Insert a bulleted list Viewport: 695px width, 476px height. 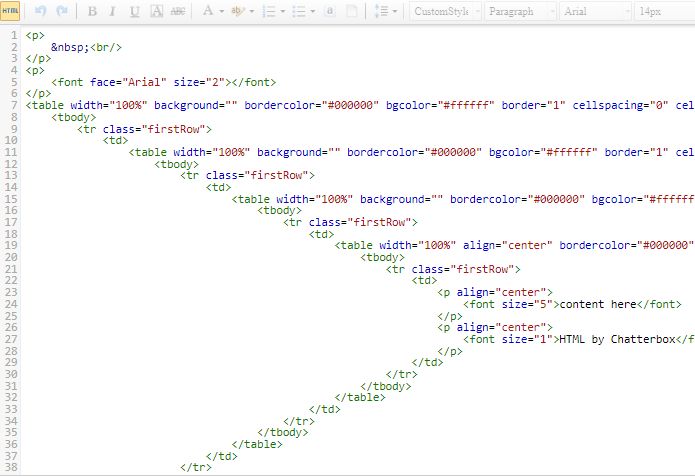click(x=299, y=11)
